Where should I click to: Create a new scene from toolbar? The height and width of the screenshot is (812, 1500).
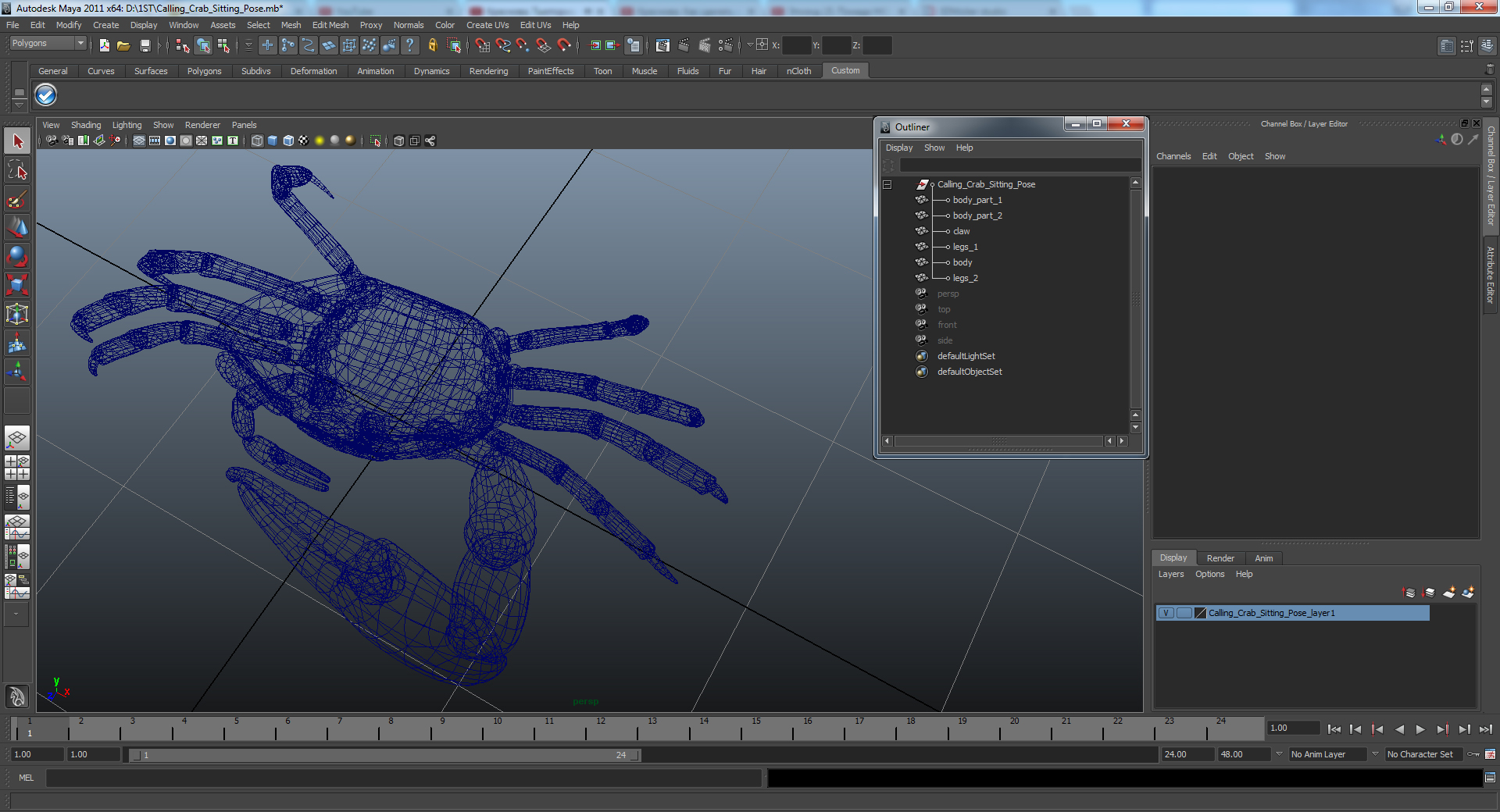105,45
